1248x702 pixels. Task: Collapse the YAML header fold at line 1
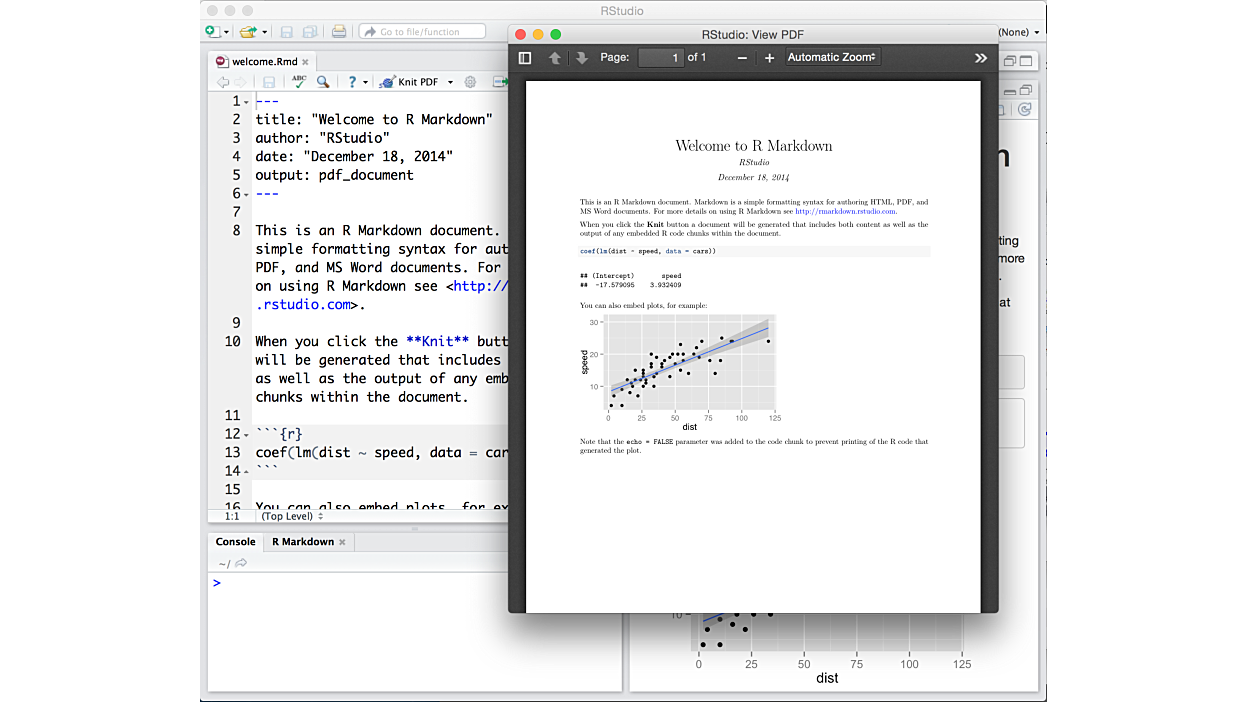(246, 101)
